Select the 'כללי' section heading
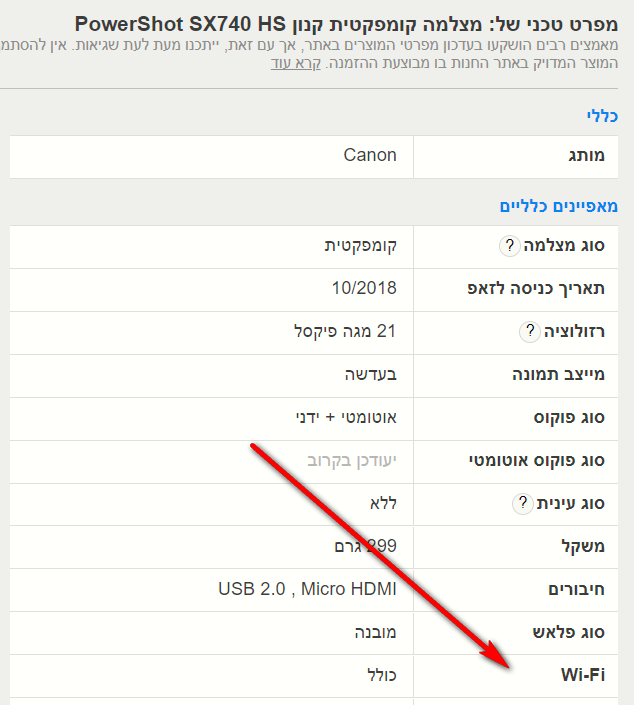Viewport: 634px width, 705px height. tap(602, 116)
